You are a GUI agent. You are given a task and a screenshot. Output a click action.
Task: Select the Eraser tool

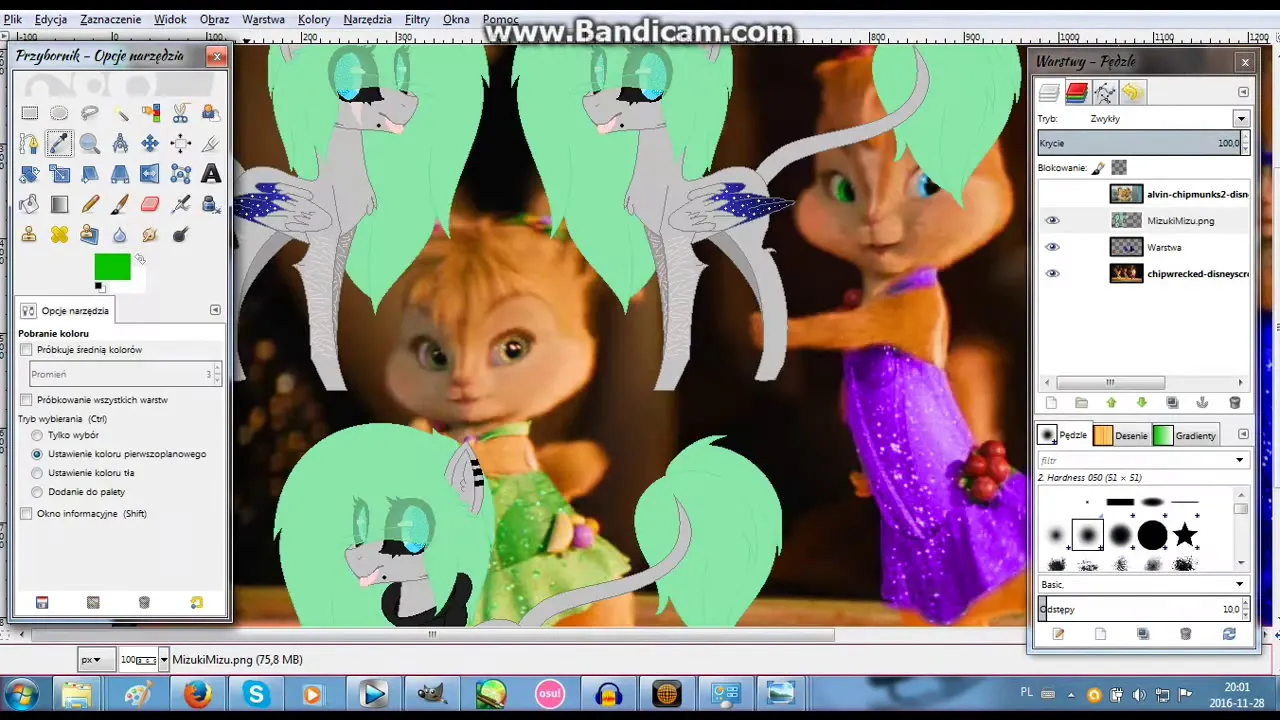point(150,204)
